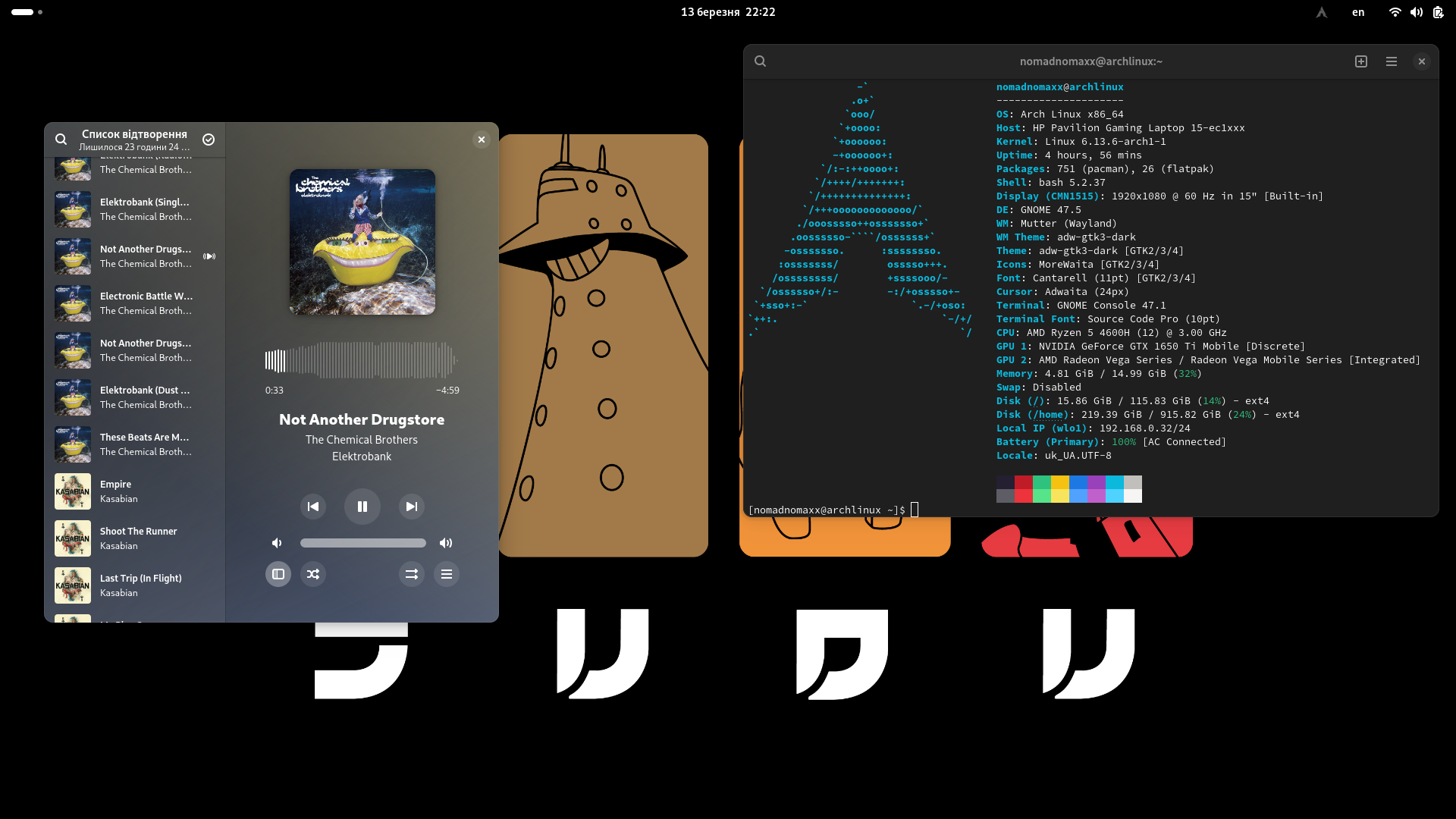Play Empire by Kasabian
1456x819 pixels.
point(135,491)
